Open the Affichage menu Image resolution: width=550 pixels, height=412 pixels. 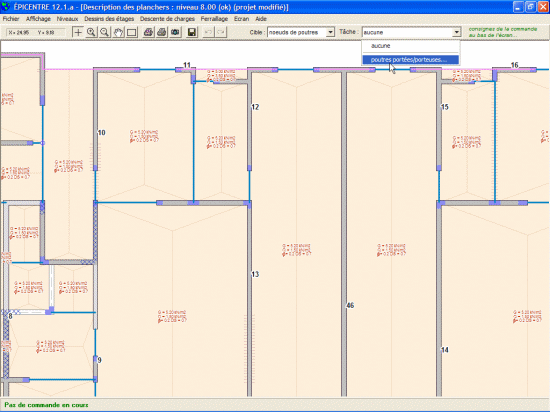pyautogui.click(x=38, y=19)
